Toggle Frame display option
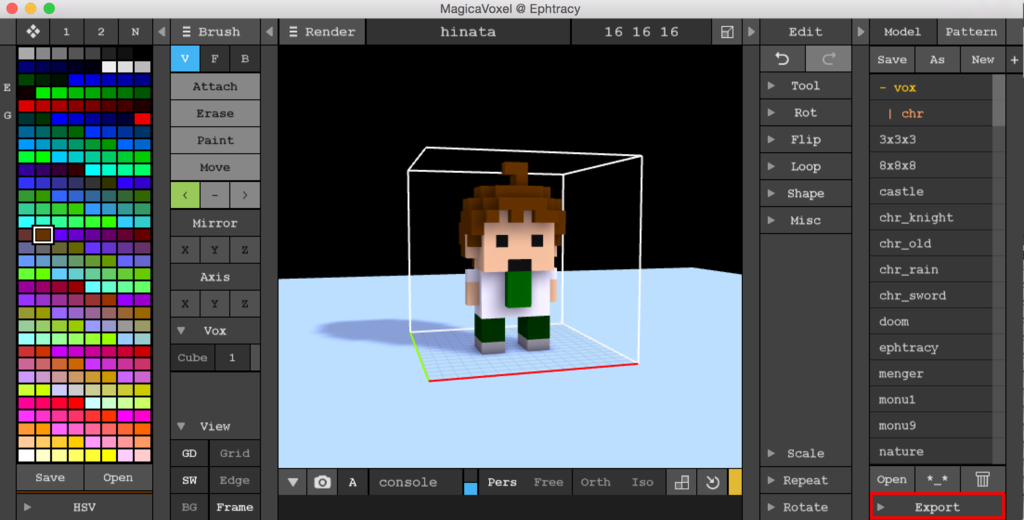 point(234,507)
